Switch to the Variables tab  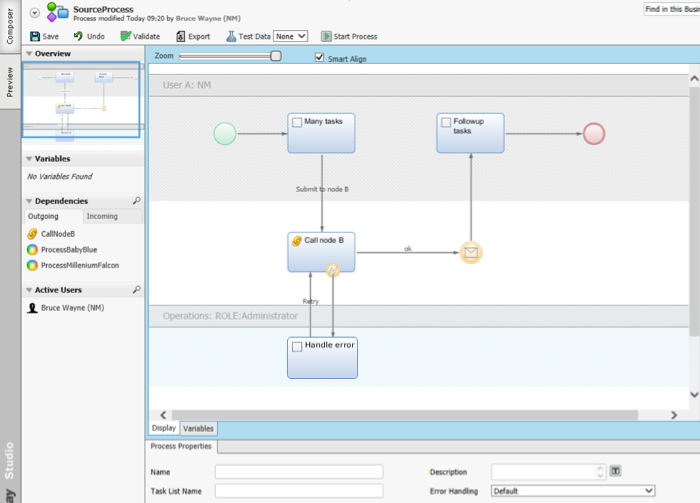point(197,428)
